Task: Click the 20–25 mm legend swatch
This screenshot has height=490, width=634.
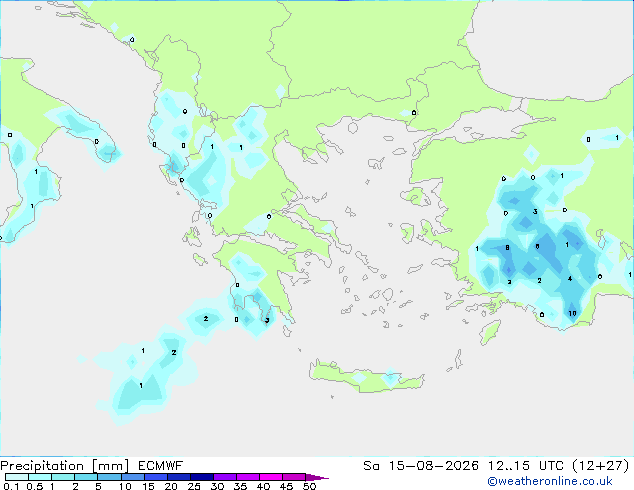Action: [x=178, y=477]
